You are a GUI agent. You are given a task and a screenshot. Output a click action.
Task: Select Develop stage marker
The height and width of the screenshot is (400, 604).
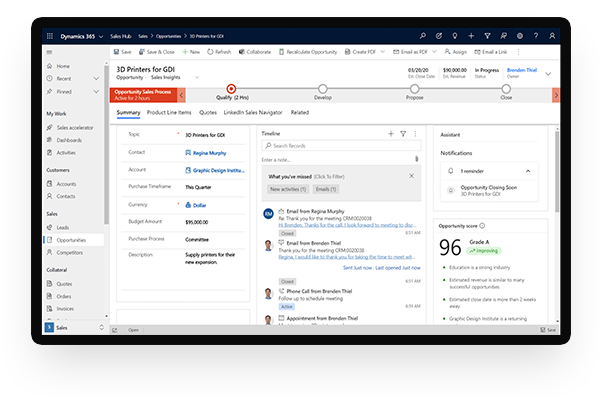pos(323,89)
